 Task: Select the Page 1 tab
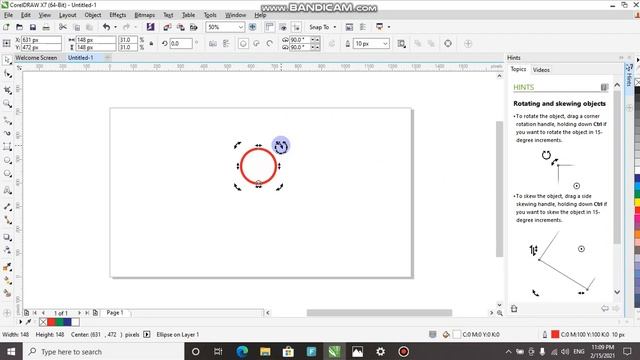tap(115, 313)
